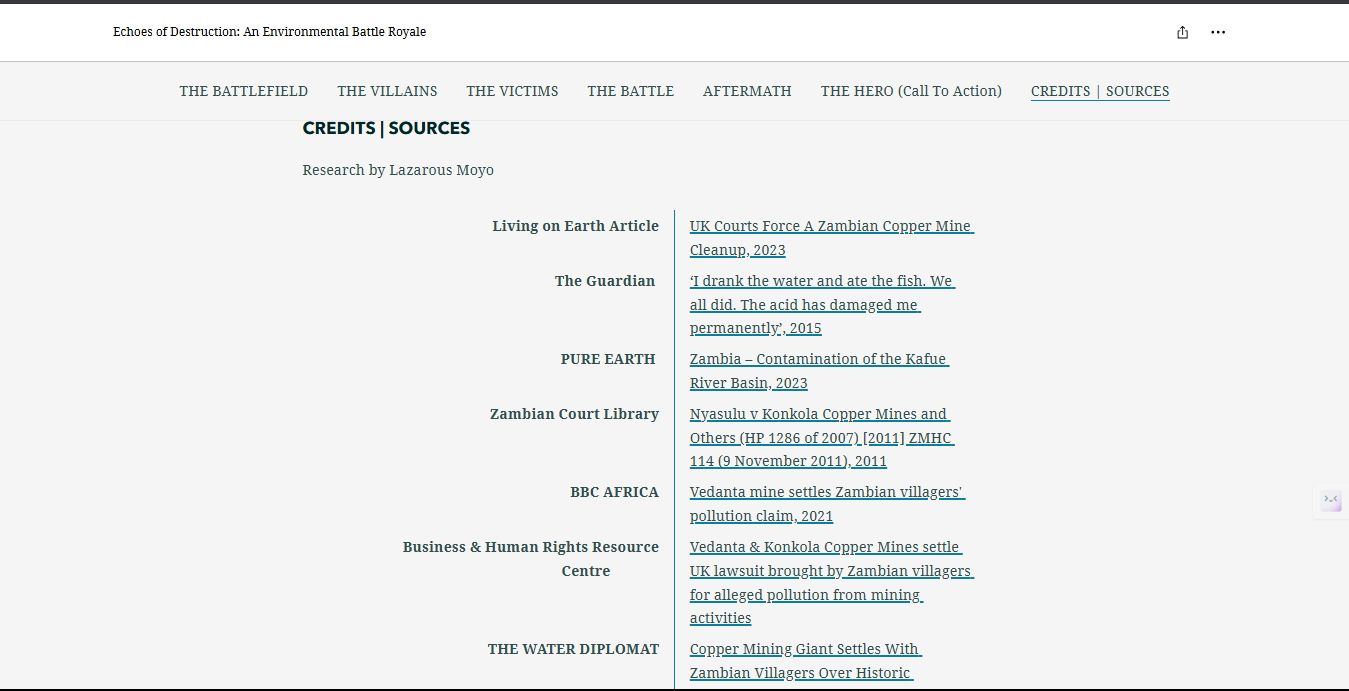
Task: Click the Vedanta mine settles pollution claim link
Action: [826, 504]
